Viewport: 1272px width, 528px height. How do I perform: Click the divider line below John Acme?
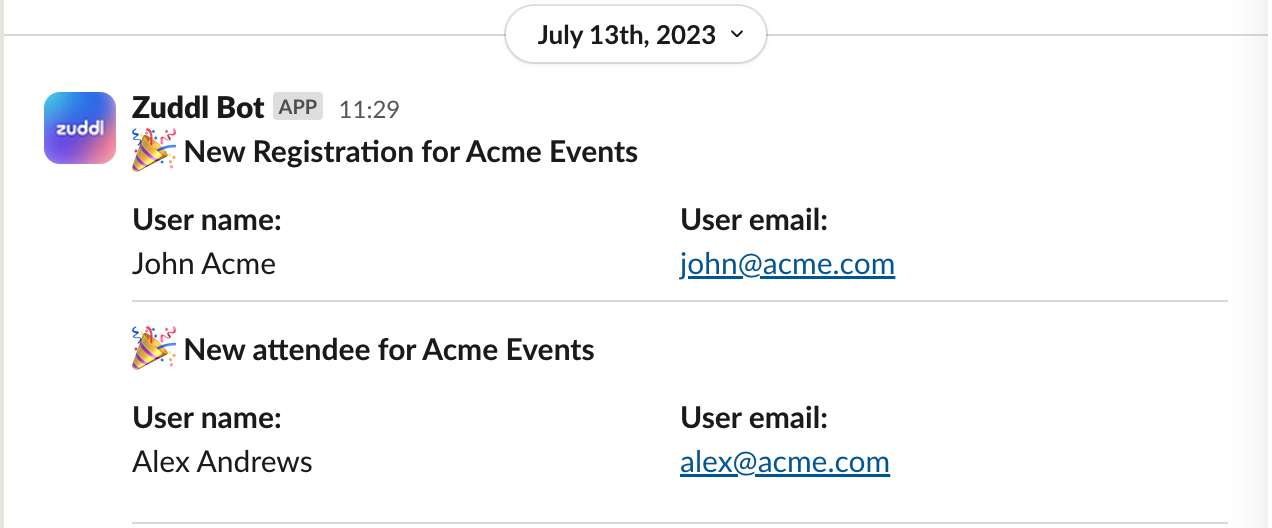pyautogui.click(x=679, y=301)
